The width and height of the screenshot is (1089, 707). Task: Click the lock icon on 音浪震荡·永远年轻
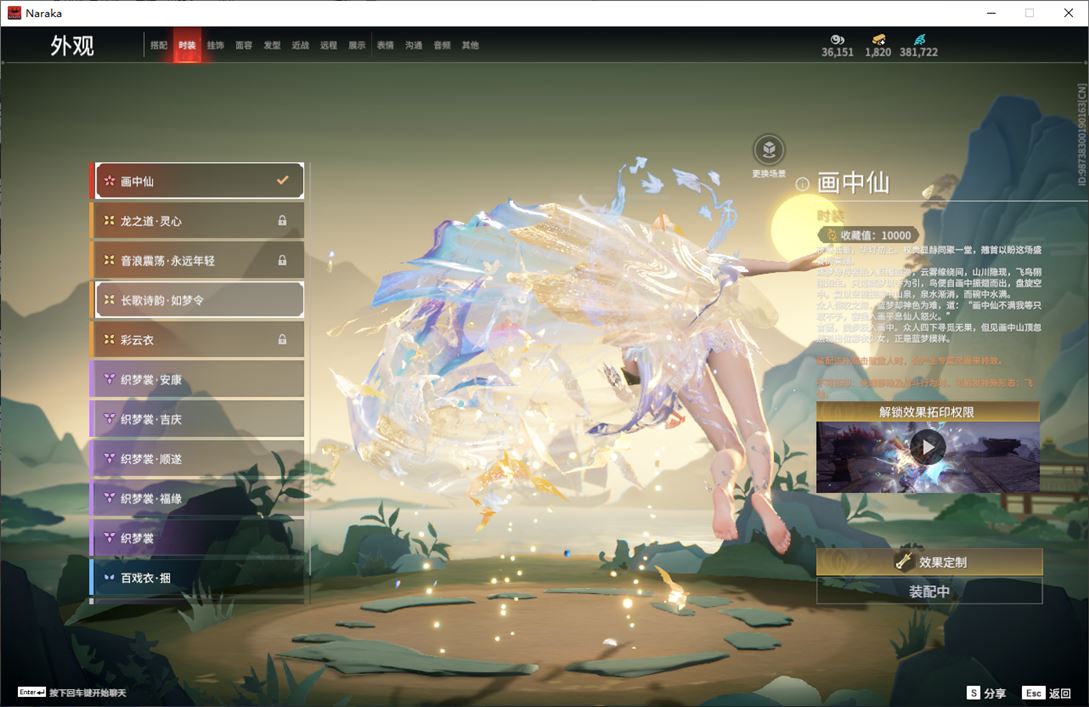pos(282,260)
